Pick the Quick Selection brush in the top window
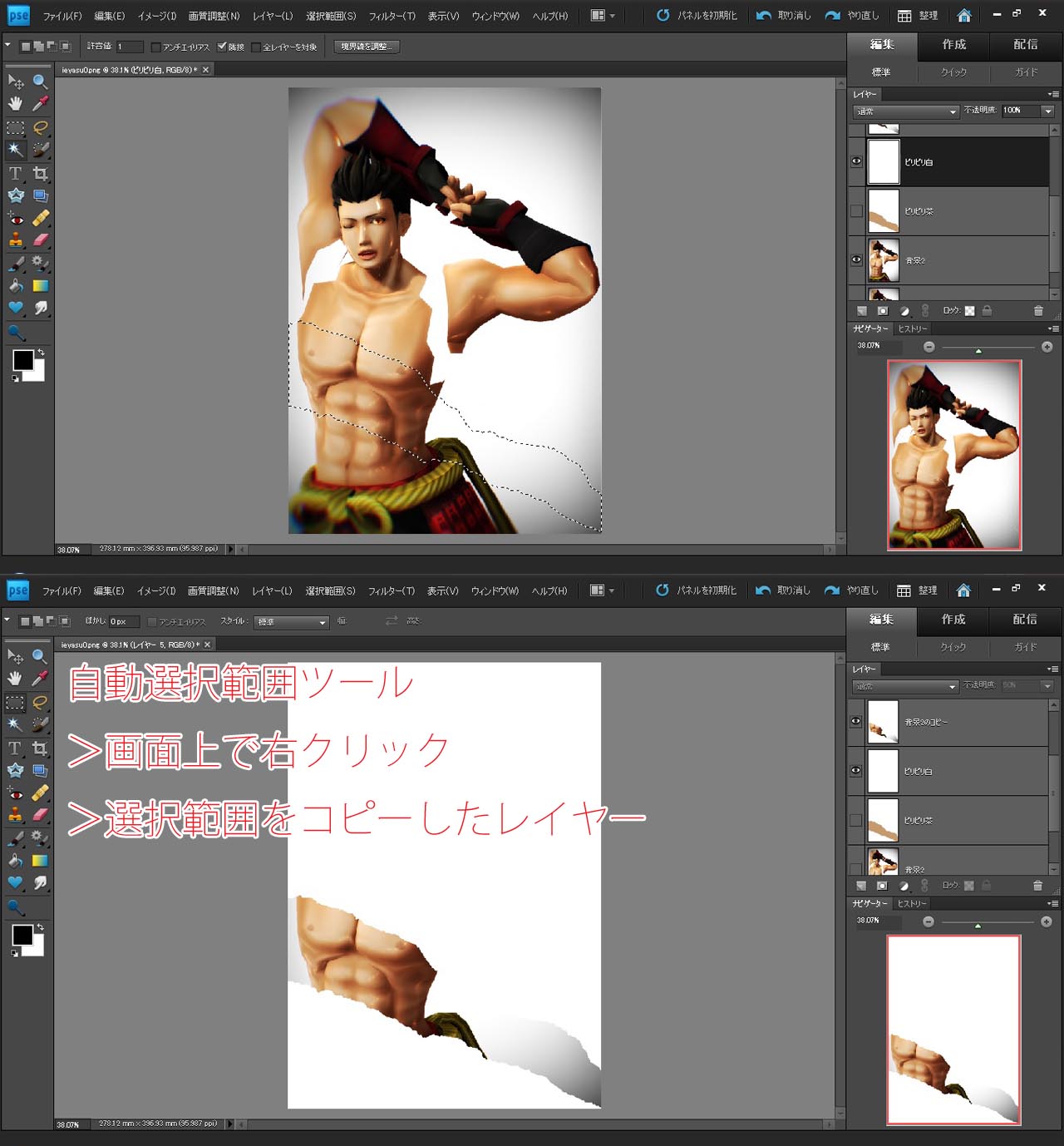 click(40, 150)
